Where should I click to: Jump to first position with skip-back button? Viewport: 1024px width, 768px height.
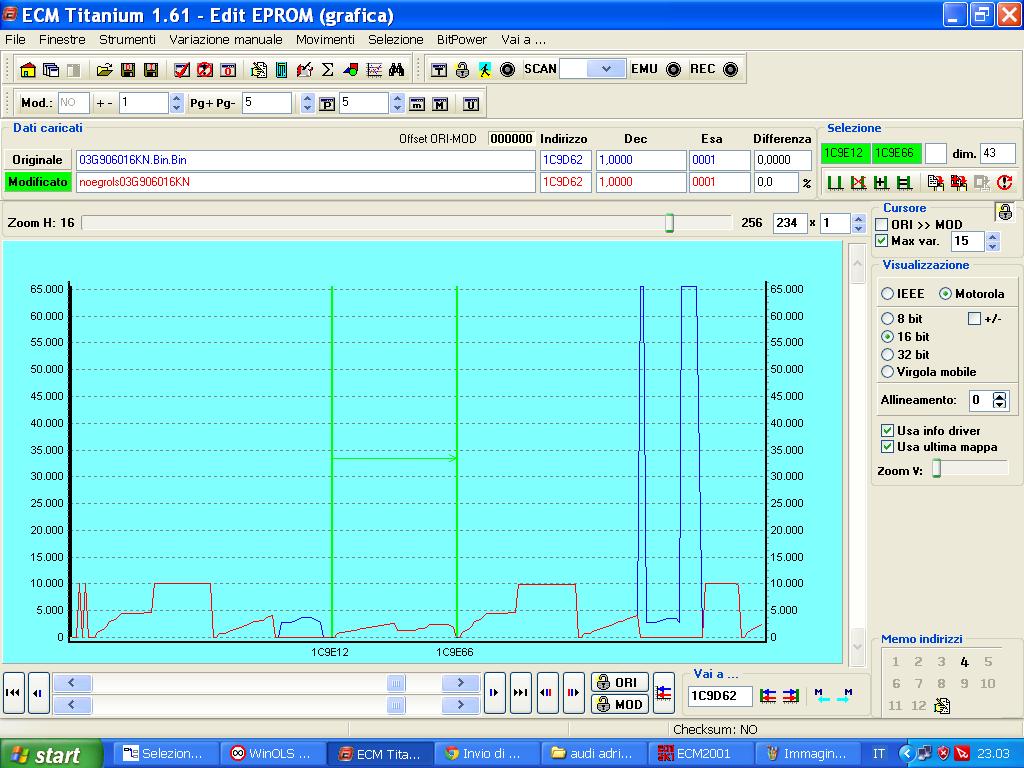[13, 693]
